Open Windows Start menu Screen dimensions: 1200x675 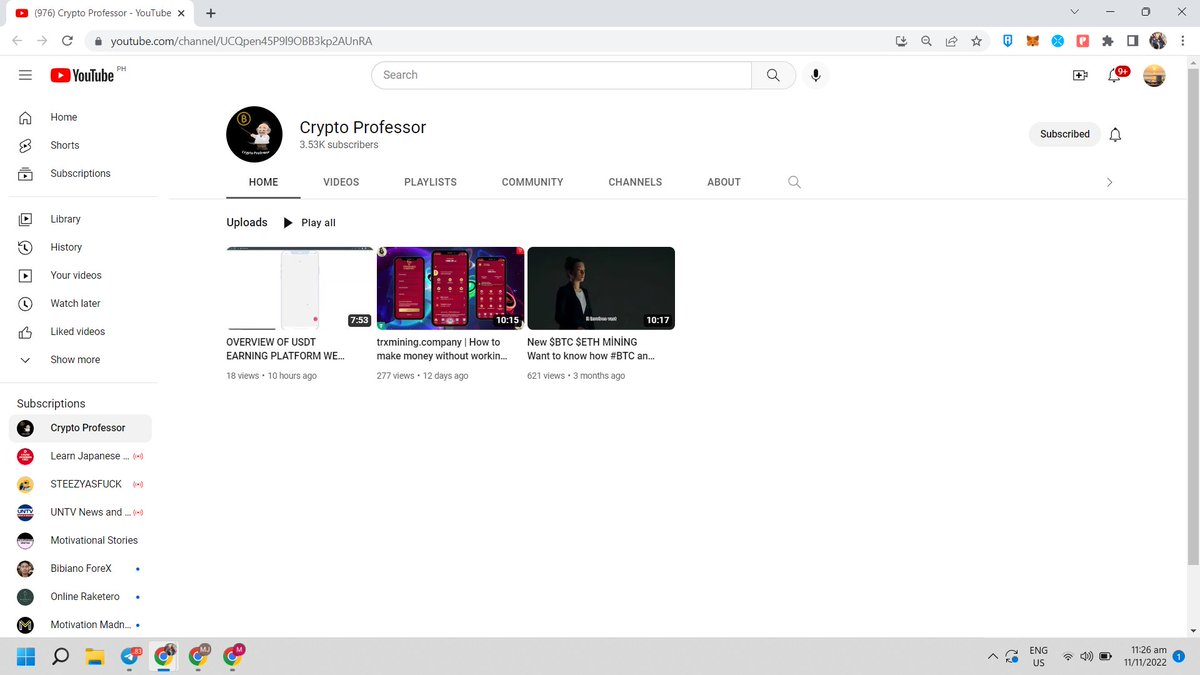pyautogui.click(x=25, y=657)
